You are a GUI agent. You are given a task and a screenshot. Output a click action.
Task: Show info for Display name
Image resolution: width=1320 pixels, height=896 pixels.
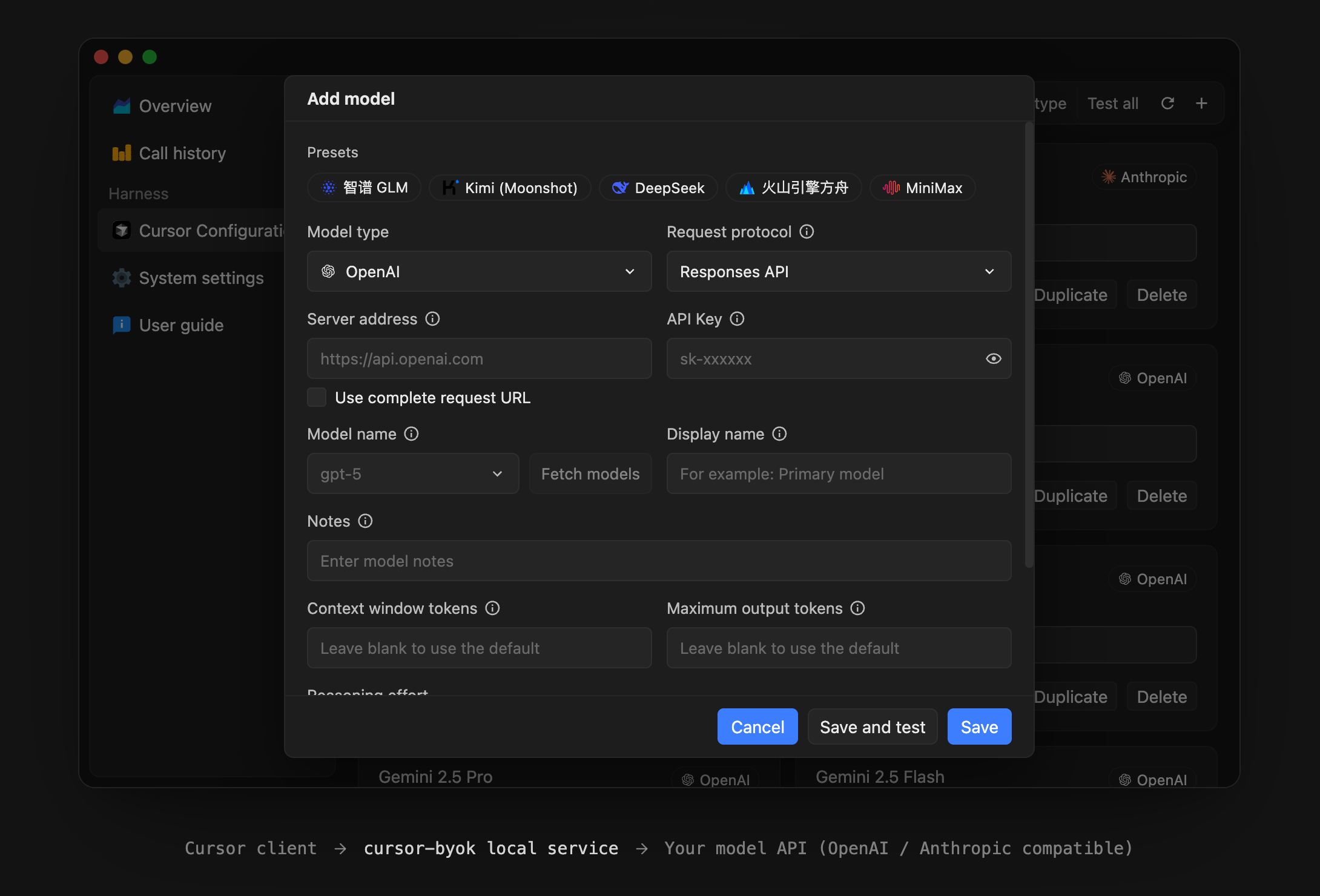[779, 433]
